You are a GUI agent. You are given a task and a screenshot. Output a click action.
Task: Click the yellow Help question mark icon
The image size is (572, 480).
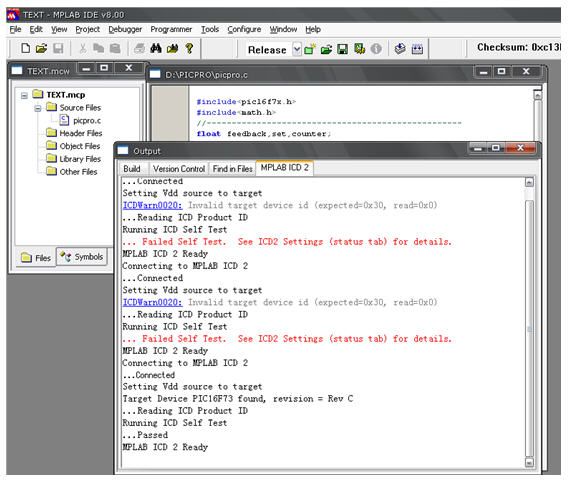pos(189,48)
